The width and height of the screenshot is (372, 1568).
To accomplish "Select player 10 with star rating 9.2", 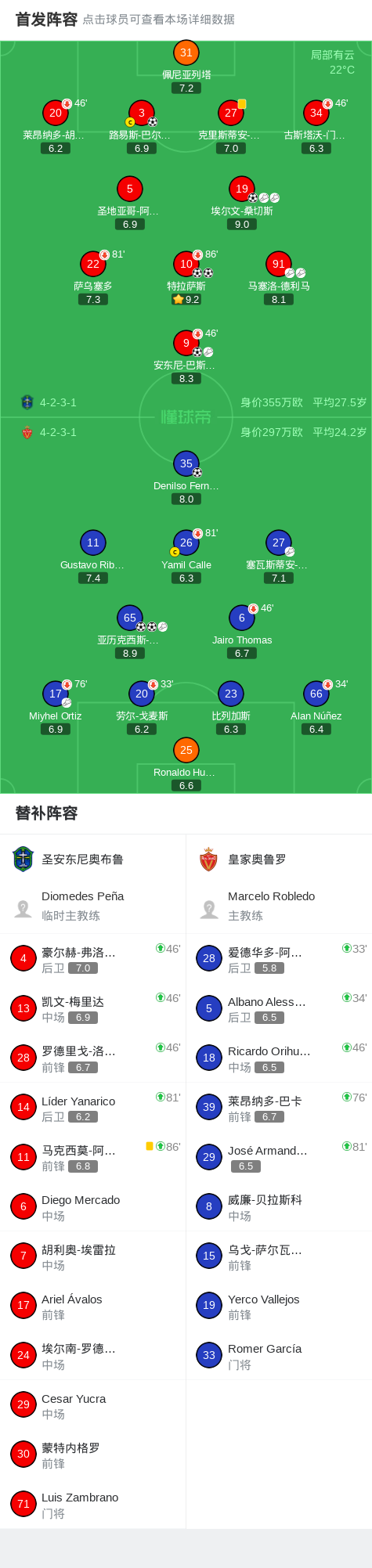I will (186, 264).
